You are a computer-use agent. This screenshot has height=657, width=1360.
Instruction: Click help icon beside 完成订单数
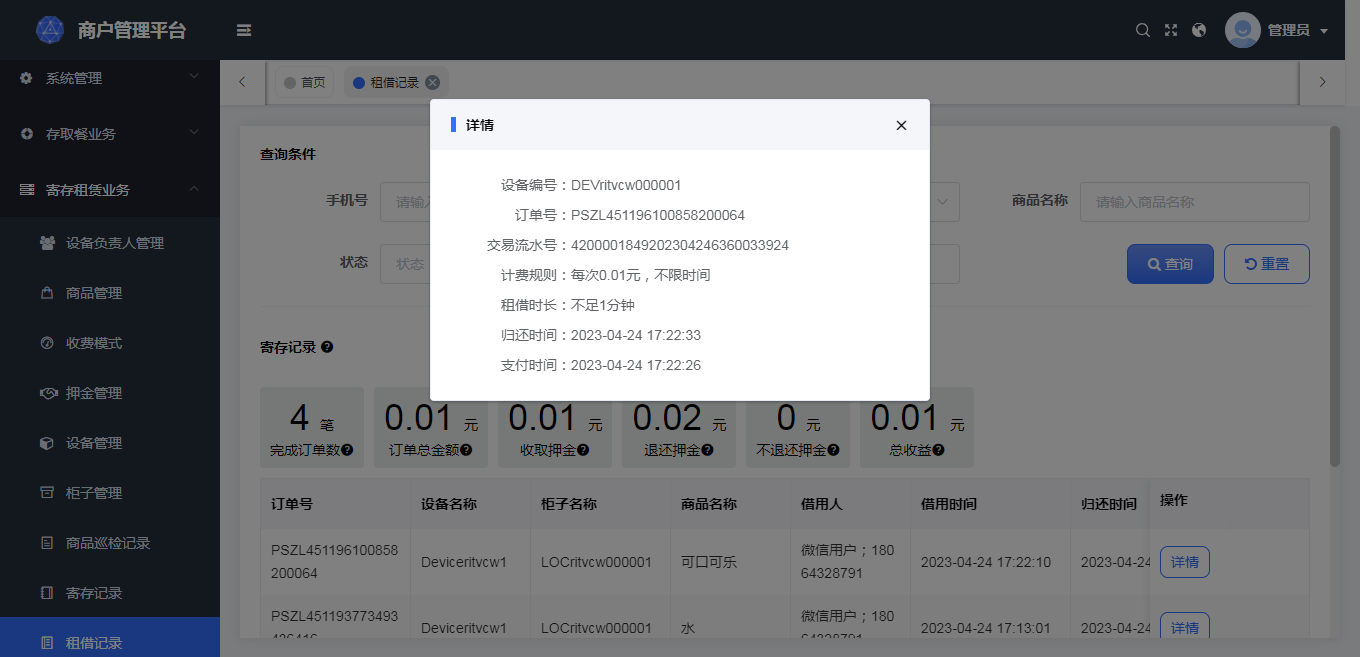coord(347,450)
